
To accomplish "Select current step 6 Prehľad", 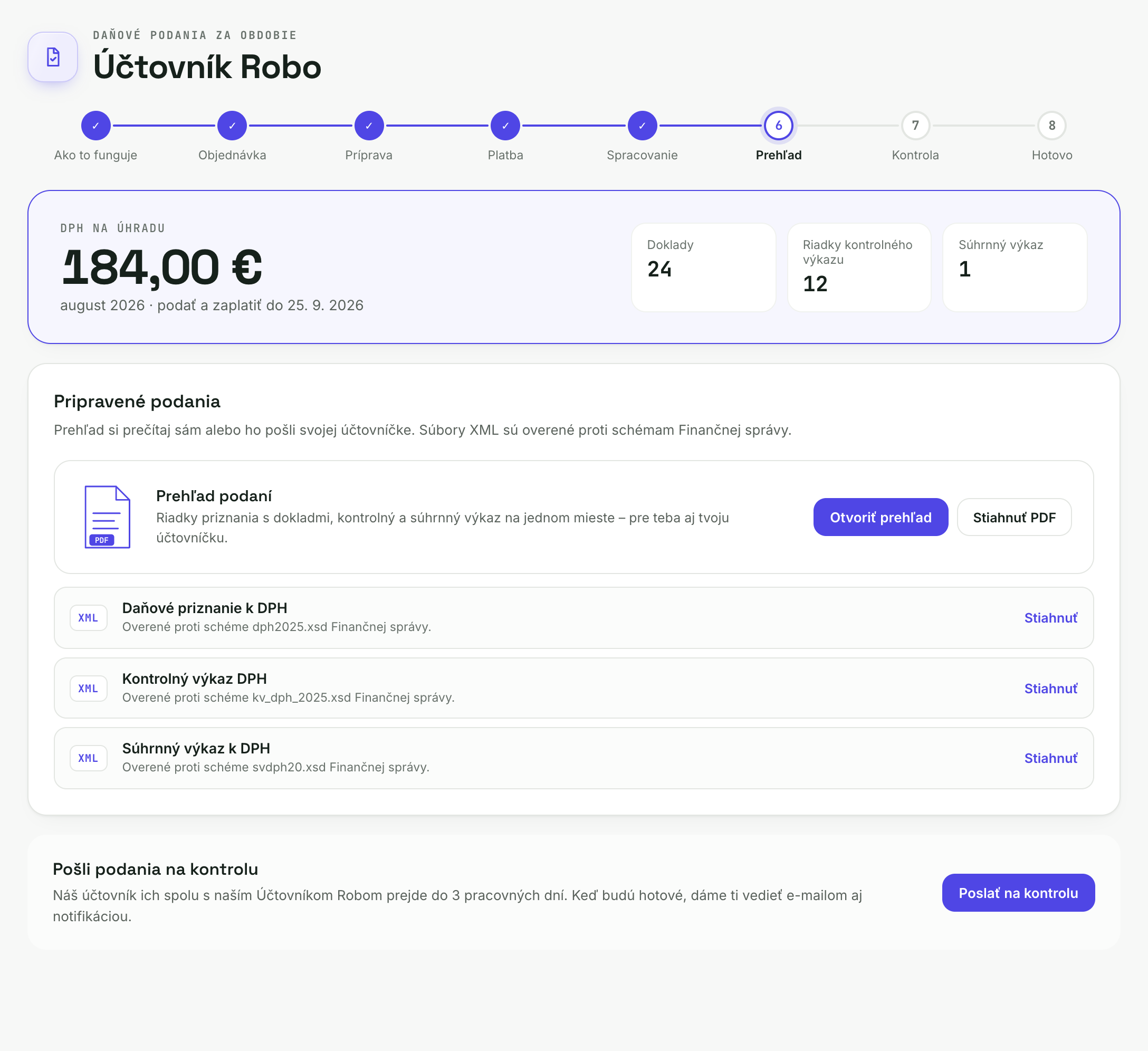I will tap(778, 125).
